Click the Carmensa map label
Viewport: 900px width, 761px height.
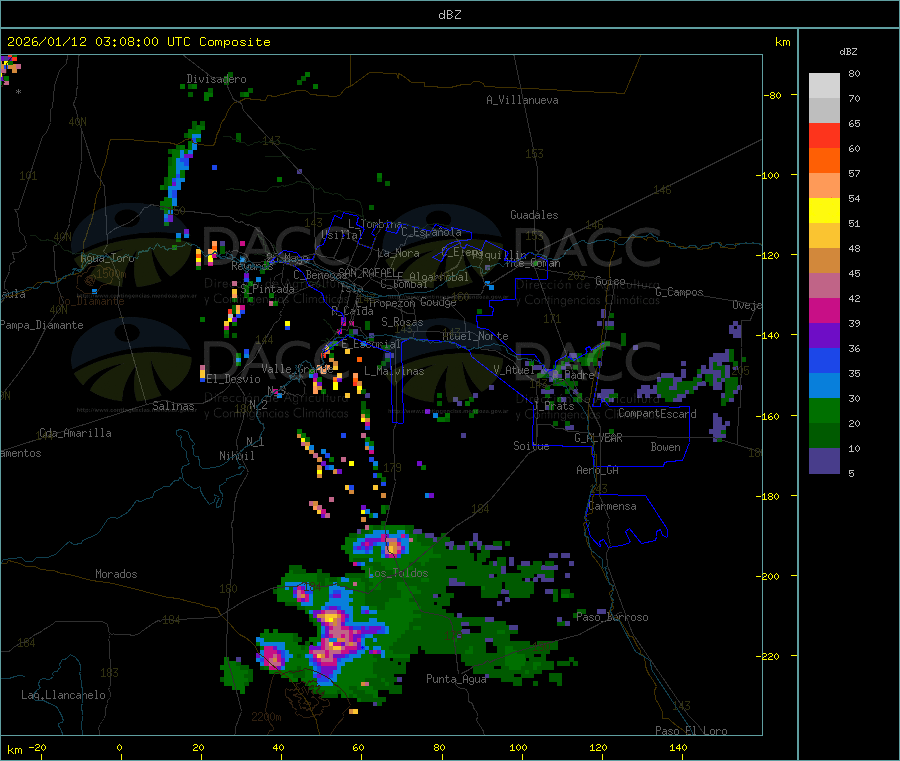612,506
